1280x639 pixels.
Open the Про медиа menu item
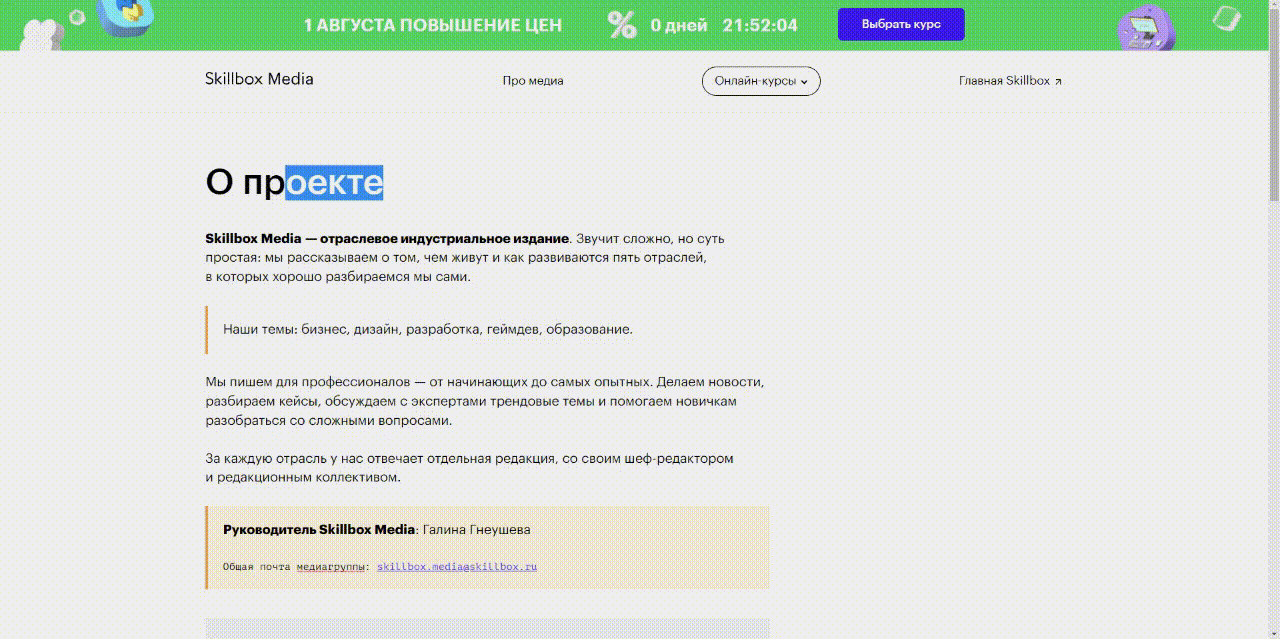[533, 81]
